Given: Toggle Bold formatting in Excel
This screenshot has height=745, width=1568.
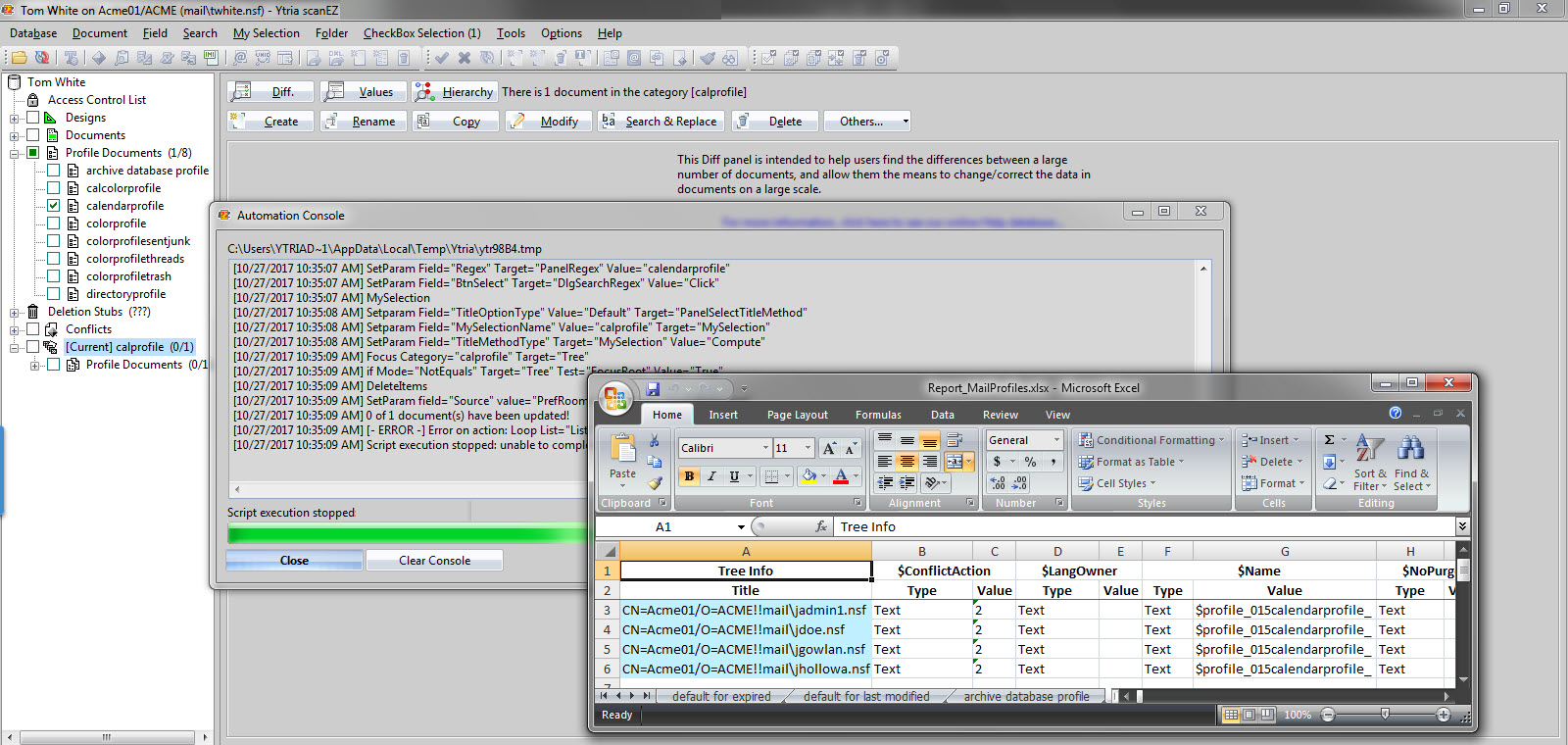Looking at the screenshot, I should coord(689,476).
